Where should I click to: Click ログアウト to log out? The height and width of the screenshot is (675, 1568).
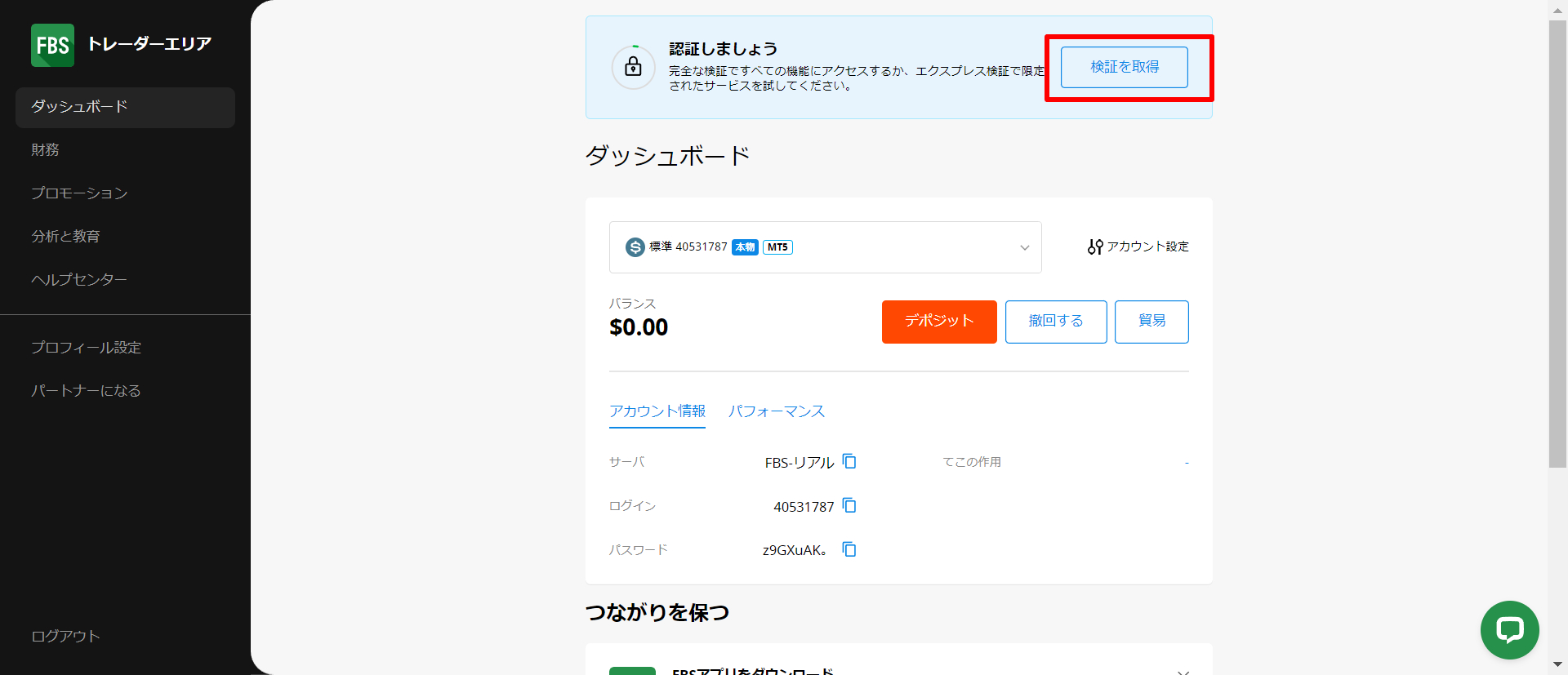tap(65, 637)
